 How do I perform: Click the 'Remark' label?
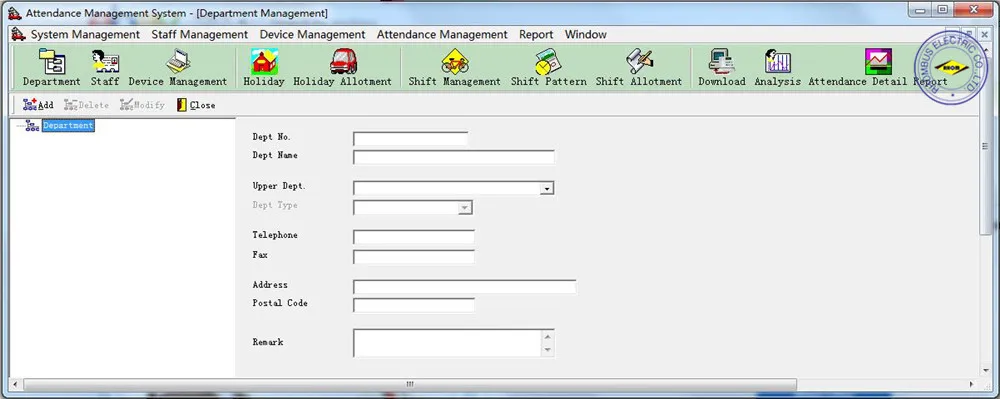[268, 342]
